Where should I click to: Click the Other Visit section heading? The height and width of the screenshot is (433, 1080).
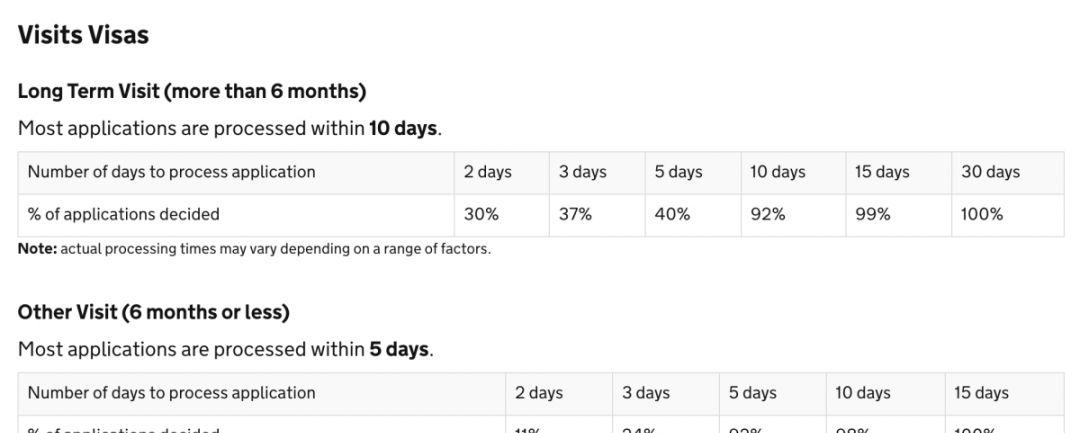click(x=153, y=312)
